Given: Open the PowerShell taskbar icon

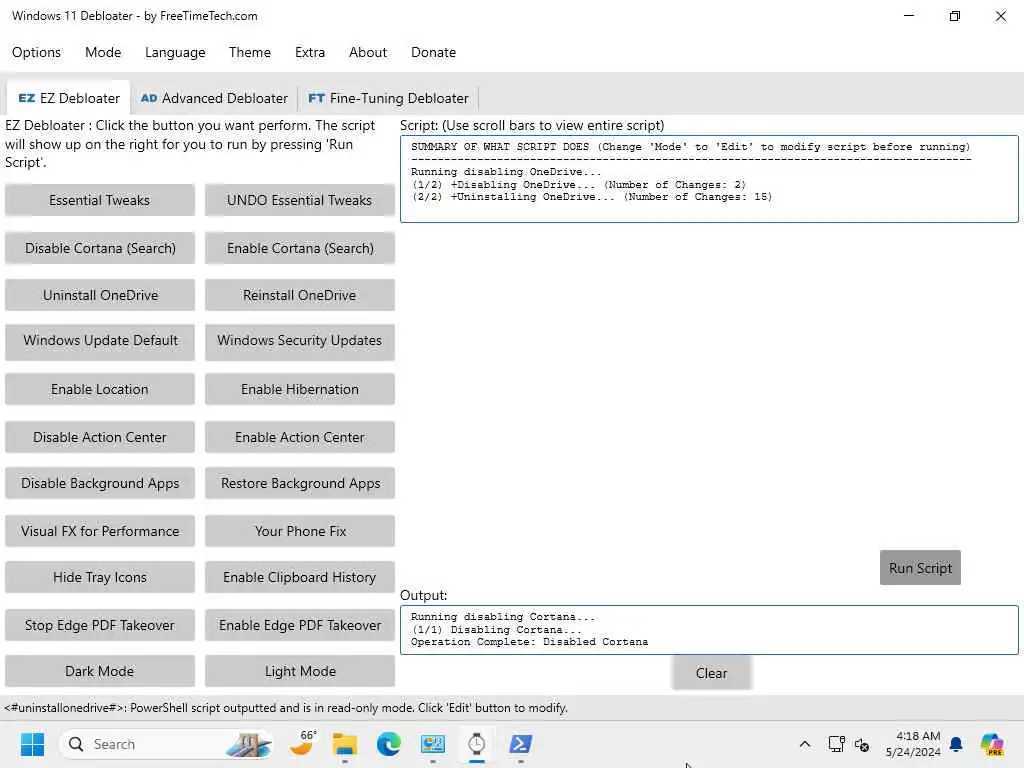Looking at the screenshot, I should coord(520,744).
